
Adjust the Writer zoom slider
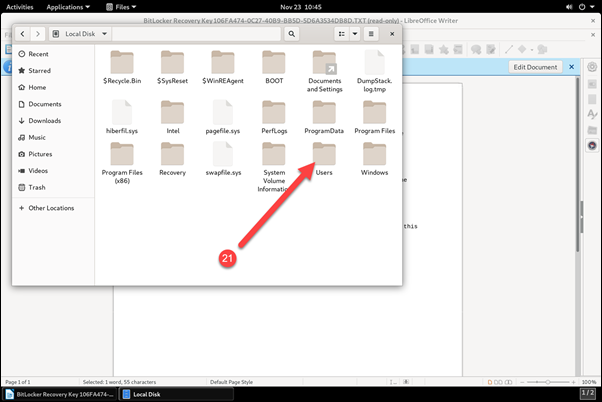[x=548, y=382]
